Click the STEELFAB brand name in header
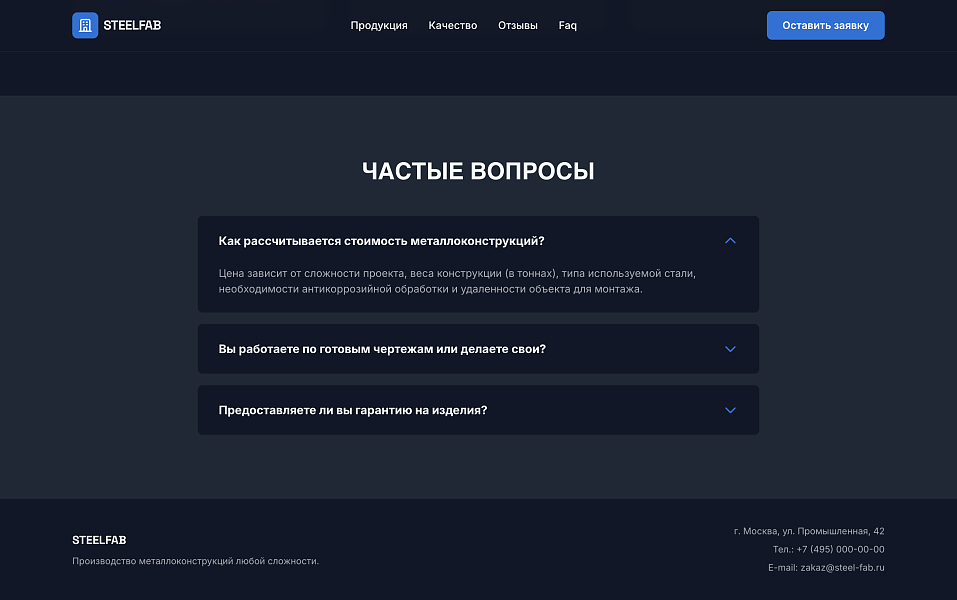The height and width of the screenshot is (600, 957). (132, 25)
